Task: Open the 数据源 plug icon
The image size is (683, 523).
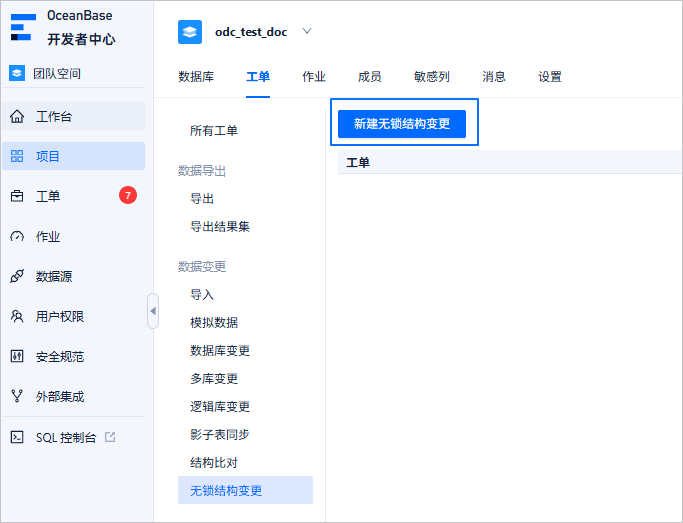Action: click(x=17, y=276)
